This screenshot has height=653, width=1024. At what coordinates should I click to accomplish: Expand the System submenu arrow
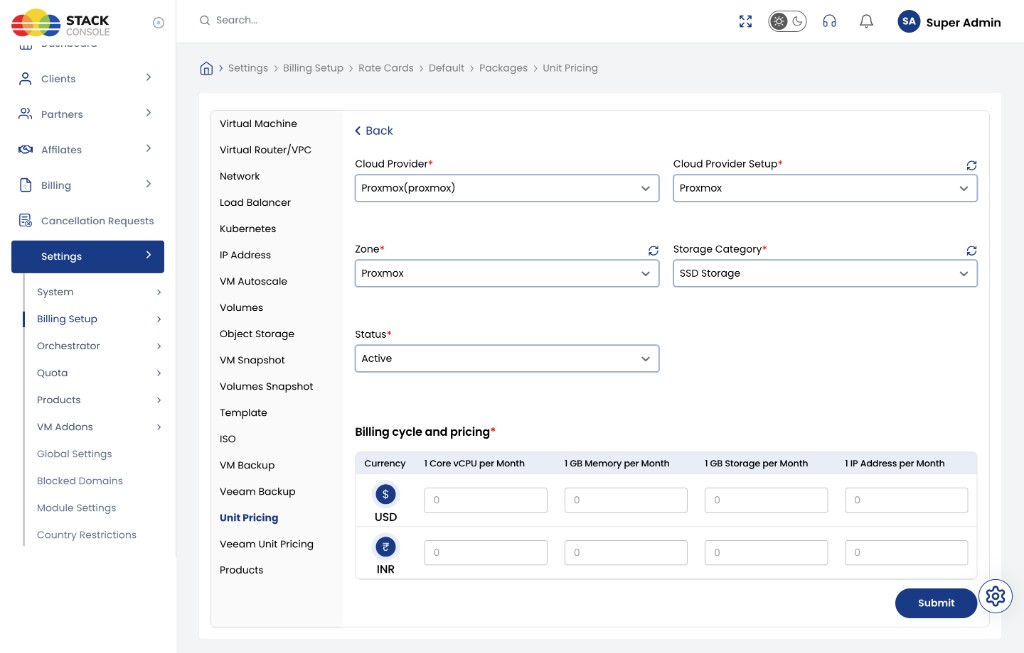point(159,293)
